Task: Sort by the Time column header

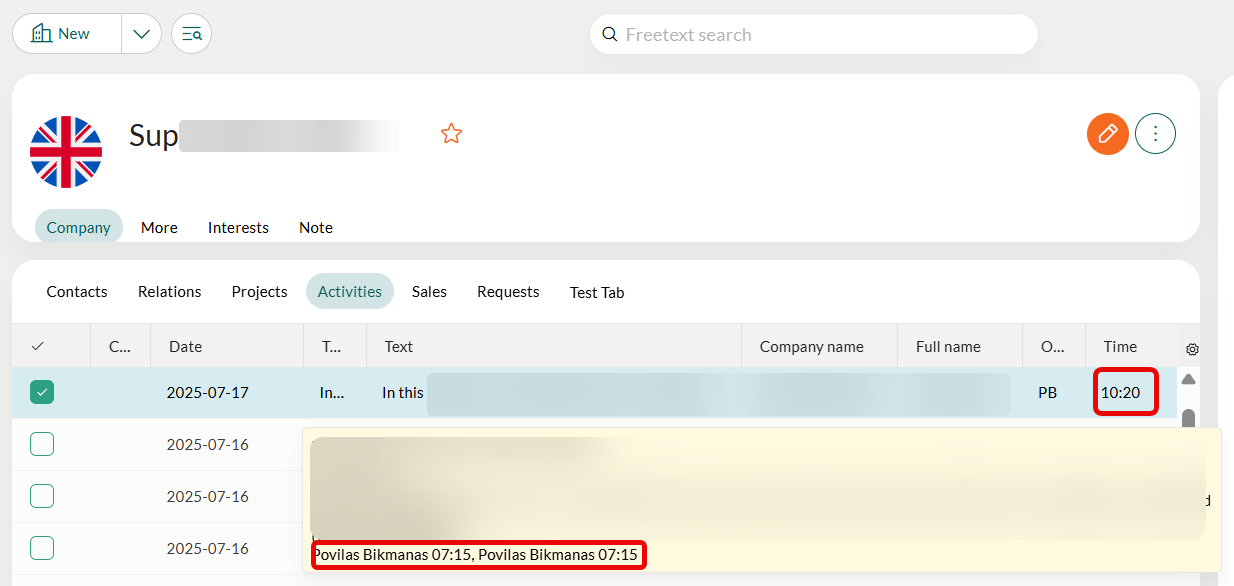Action: pos(1120,347)
